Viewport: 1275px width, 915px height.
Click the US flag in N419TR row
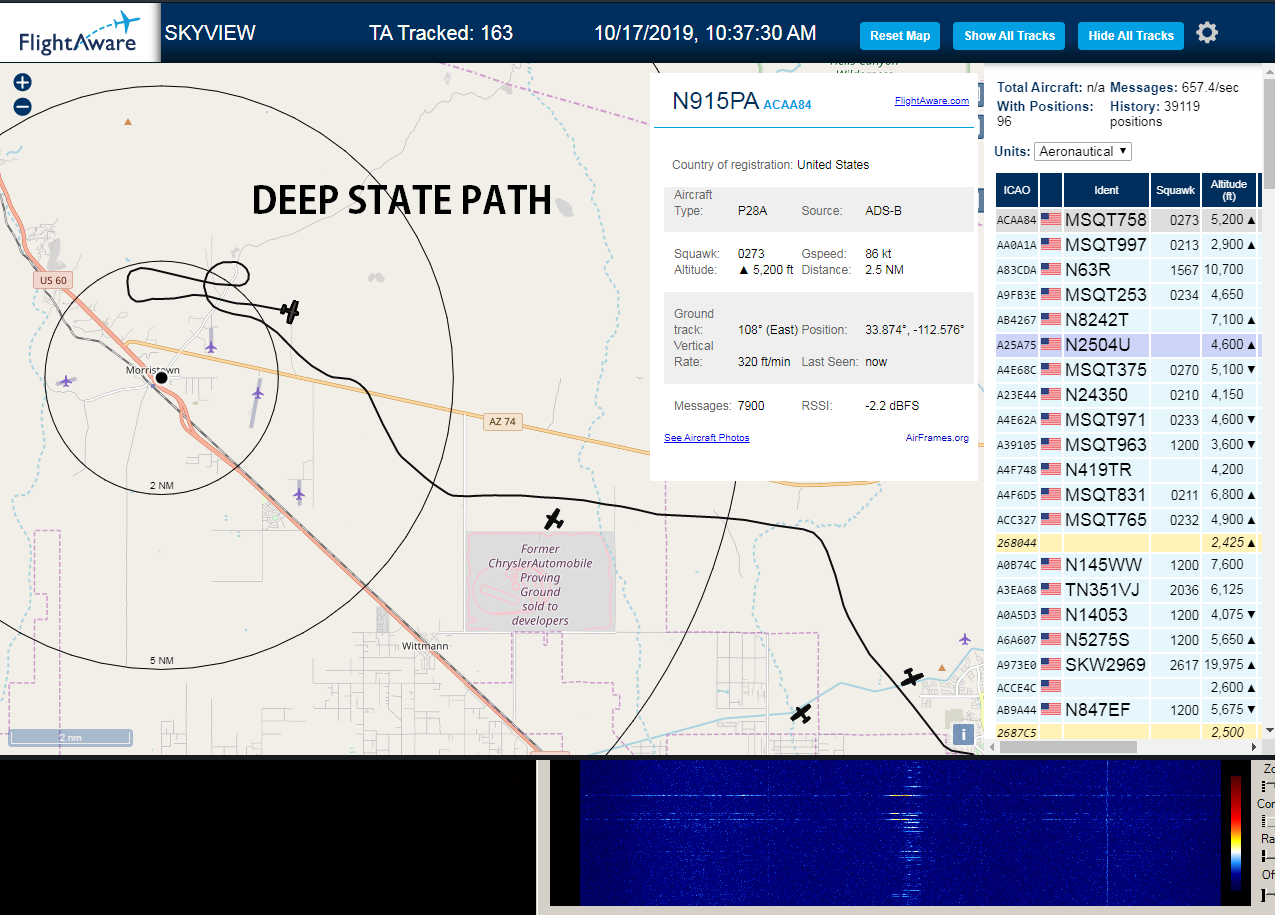[x=1050, y=469]
